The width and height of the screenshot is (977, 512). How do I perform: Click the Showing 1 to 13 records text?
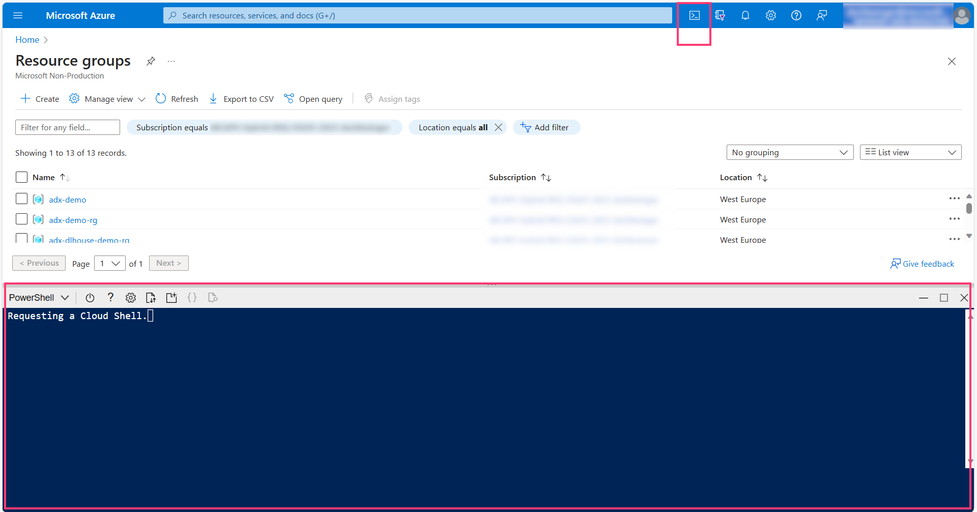click(70, 153)
